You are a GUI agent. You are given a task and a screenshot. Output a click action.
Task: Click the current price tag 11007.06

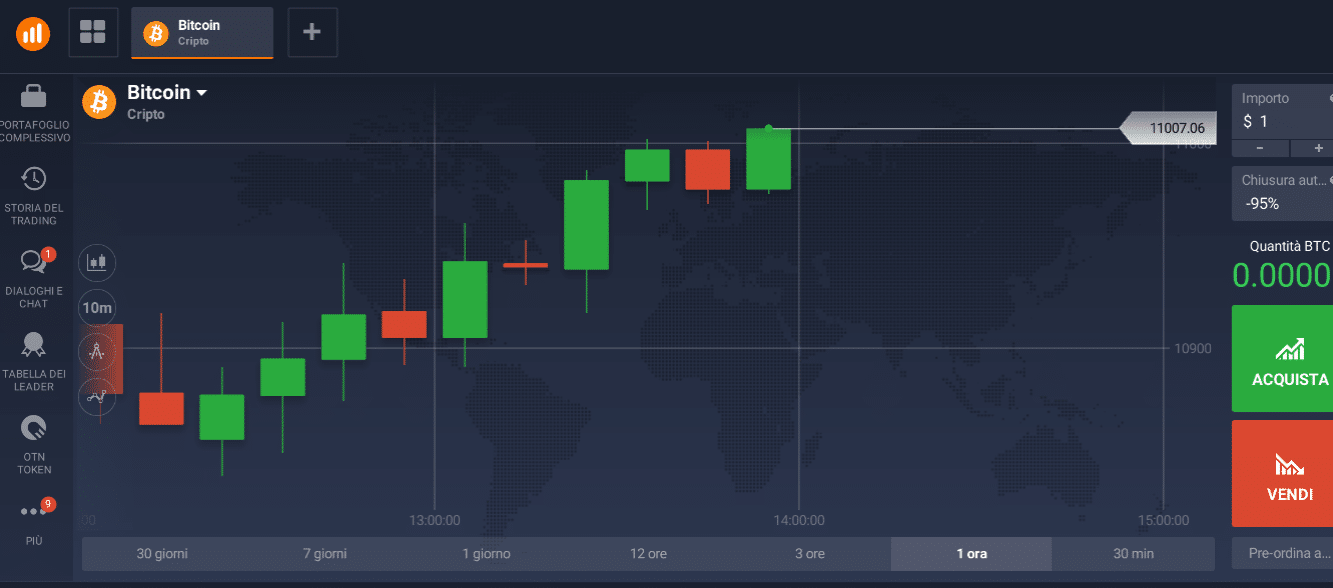(x=1168, y=128)
